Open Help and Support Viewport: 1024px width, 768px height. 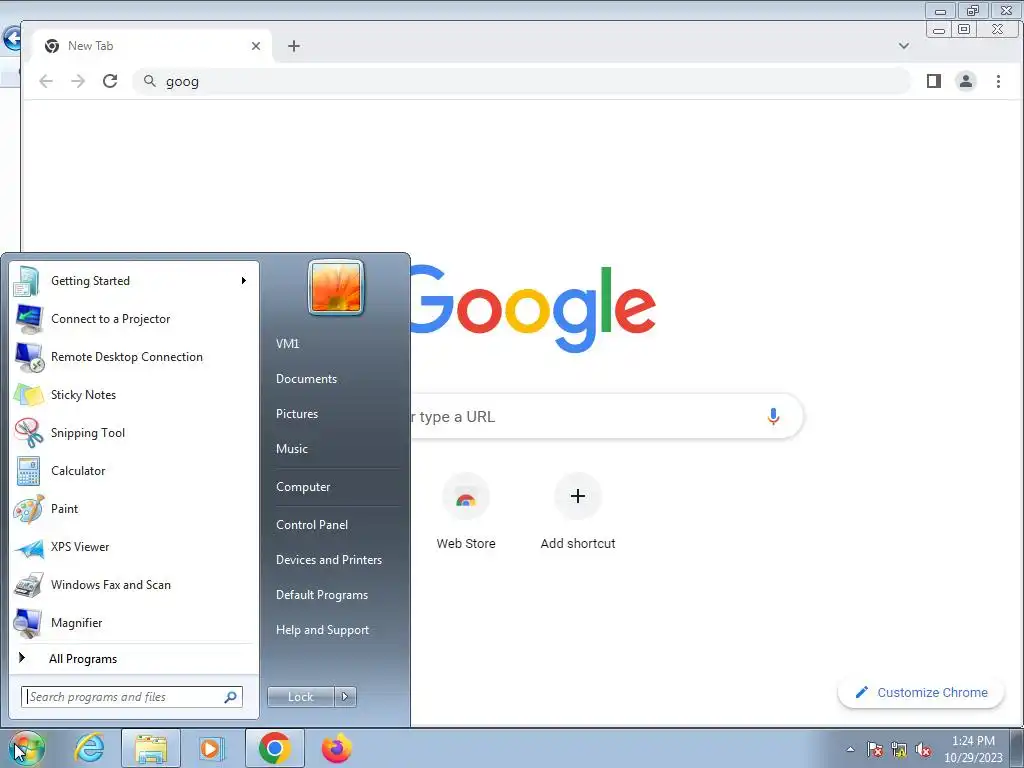(323, 630)
